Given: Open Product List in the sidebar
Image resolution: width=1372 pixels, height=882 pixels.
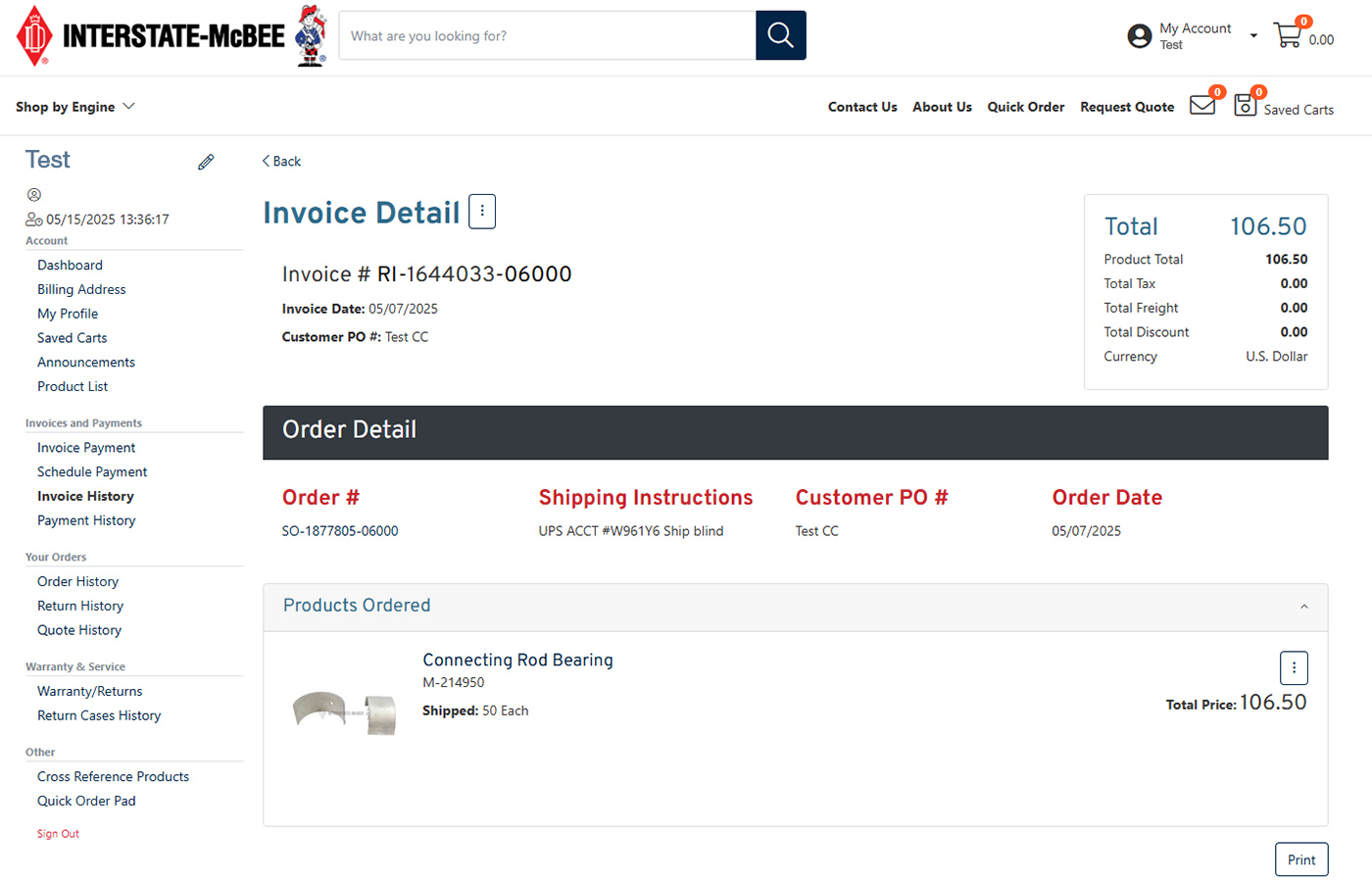Looking at the screenshot, I should click(x=73, y=386).
